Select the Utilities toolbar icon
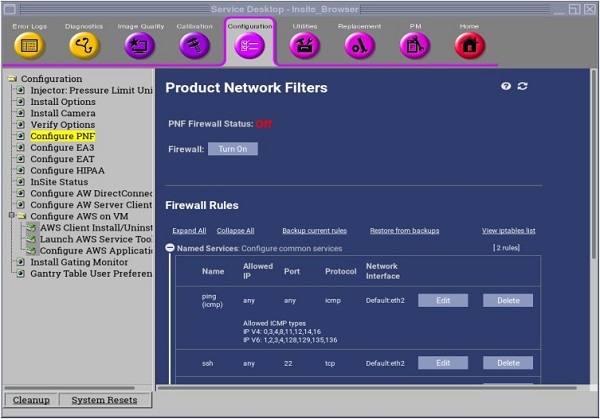This screenshot has height=419, width=600. click(305, 45)
